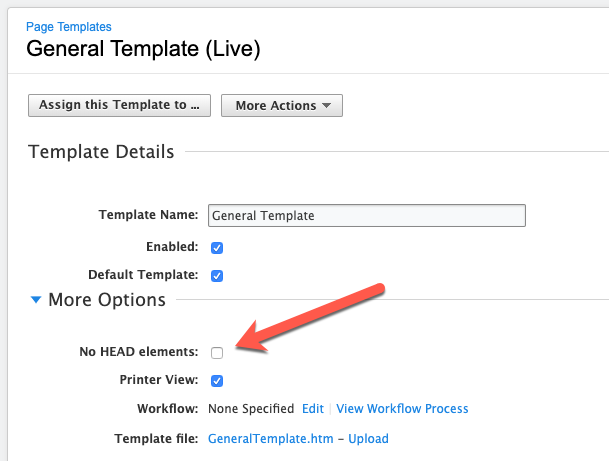Open the GeneralTemplate.htm file link

point(270,439)
